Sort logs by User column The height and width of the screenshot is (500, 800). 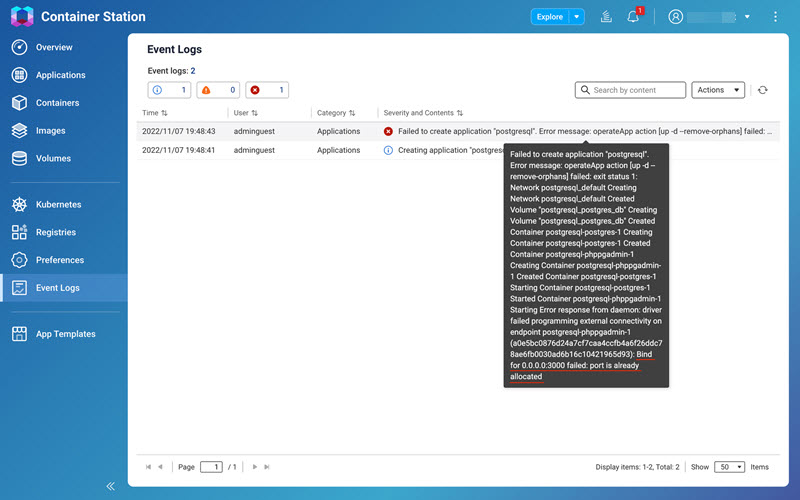coord(245,113)
